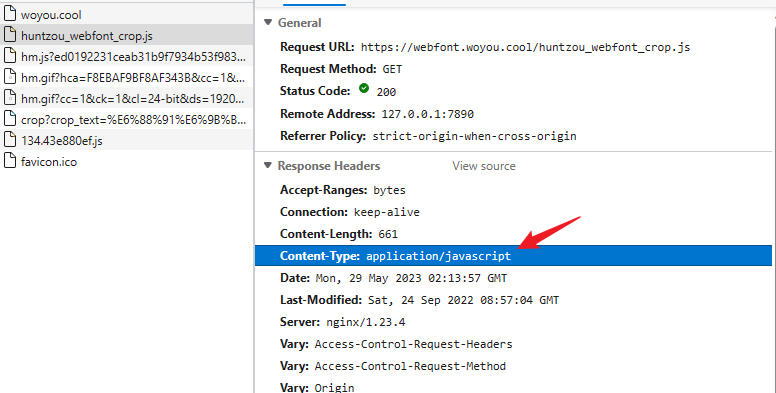Collapse the General section
The width and height of the screenshot is (776, 393).
click(x=268, y=22)
